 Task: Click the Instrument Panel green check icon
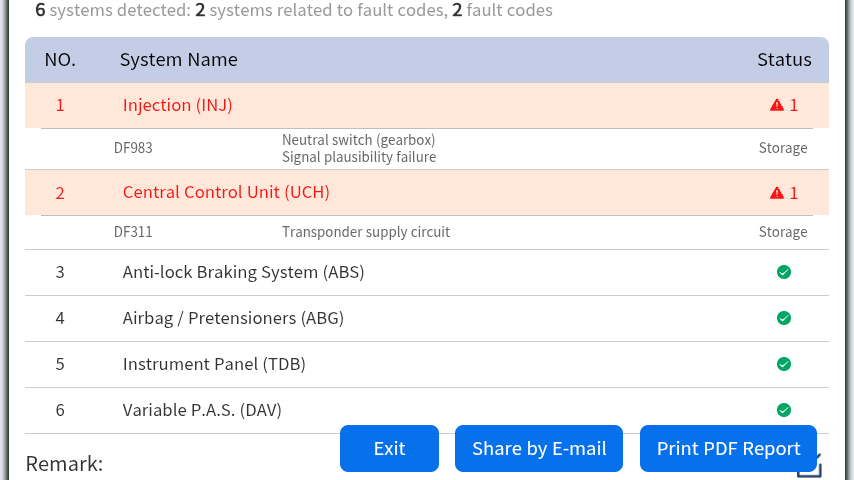(784, 364)
